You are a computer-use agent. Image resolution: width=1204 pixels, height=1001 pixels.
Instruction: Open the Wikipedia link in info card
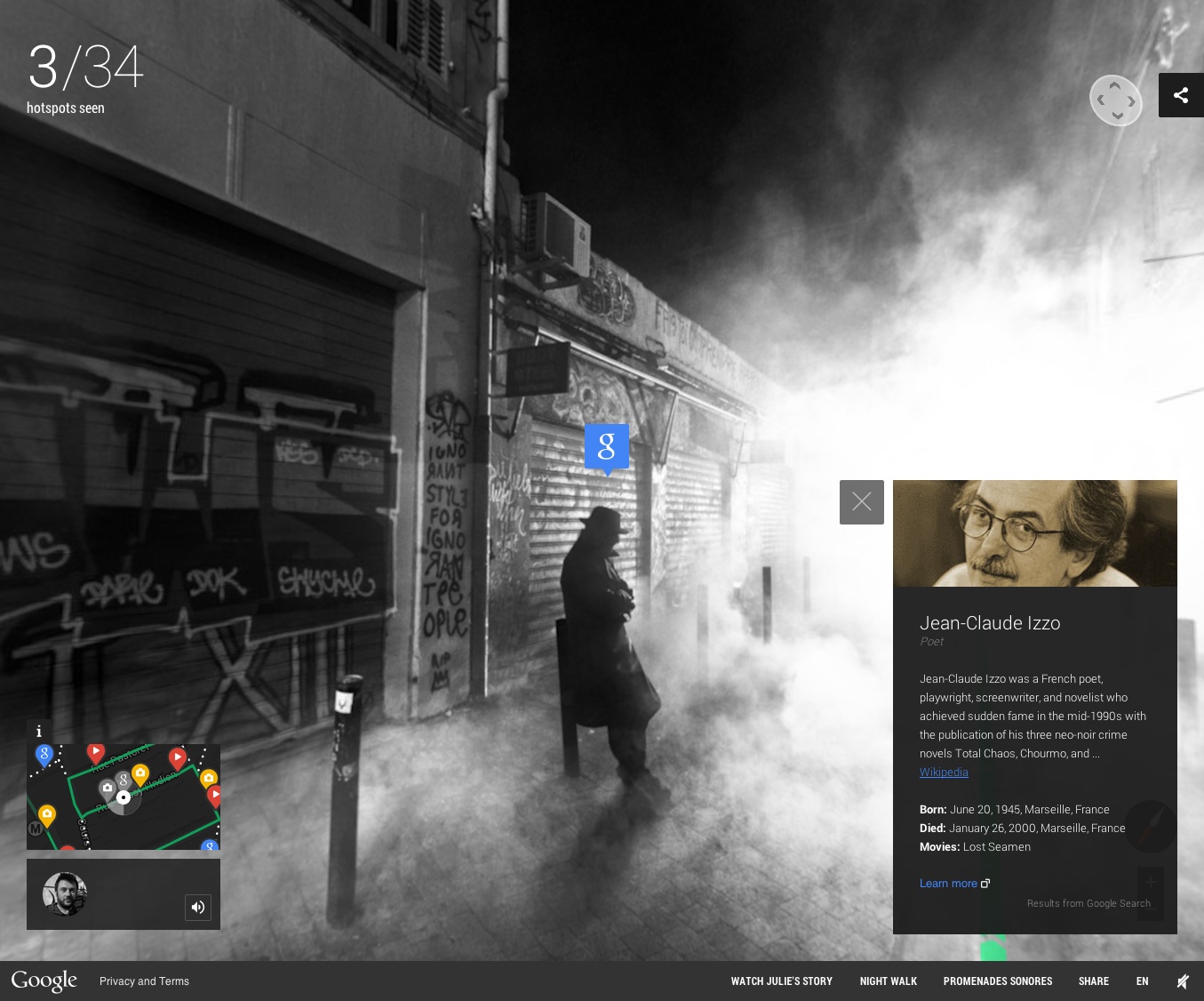[x=944, y=773]
